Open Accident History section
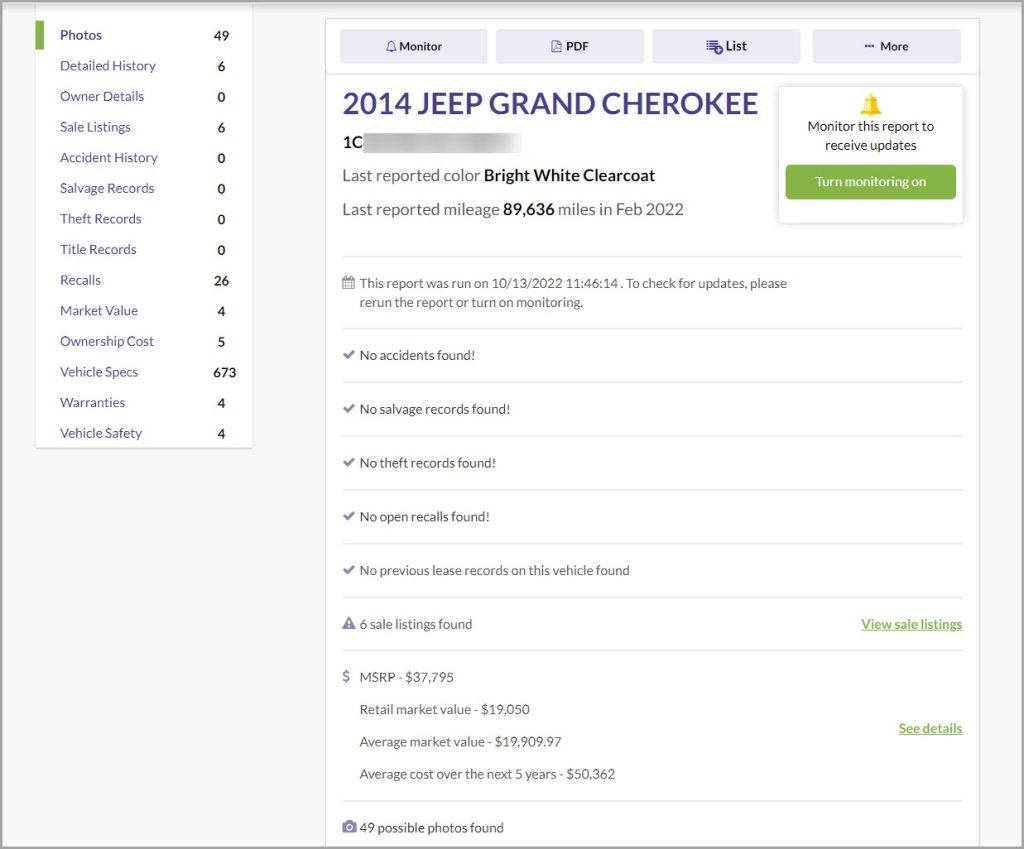Viewport: 1024px width, 849px height. click(x=109, y=158)
